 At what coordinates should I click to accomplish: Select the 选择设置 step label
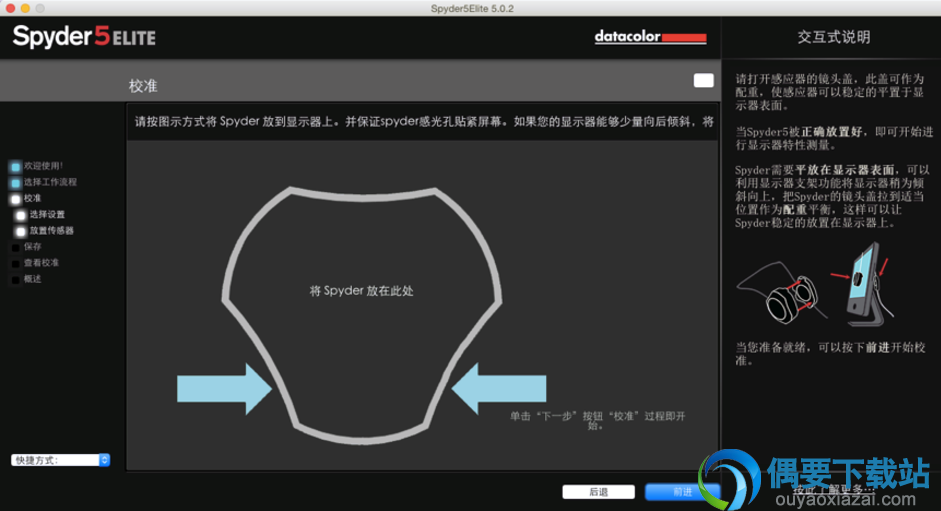[x=47, y=214]
